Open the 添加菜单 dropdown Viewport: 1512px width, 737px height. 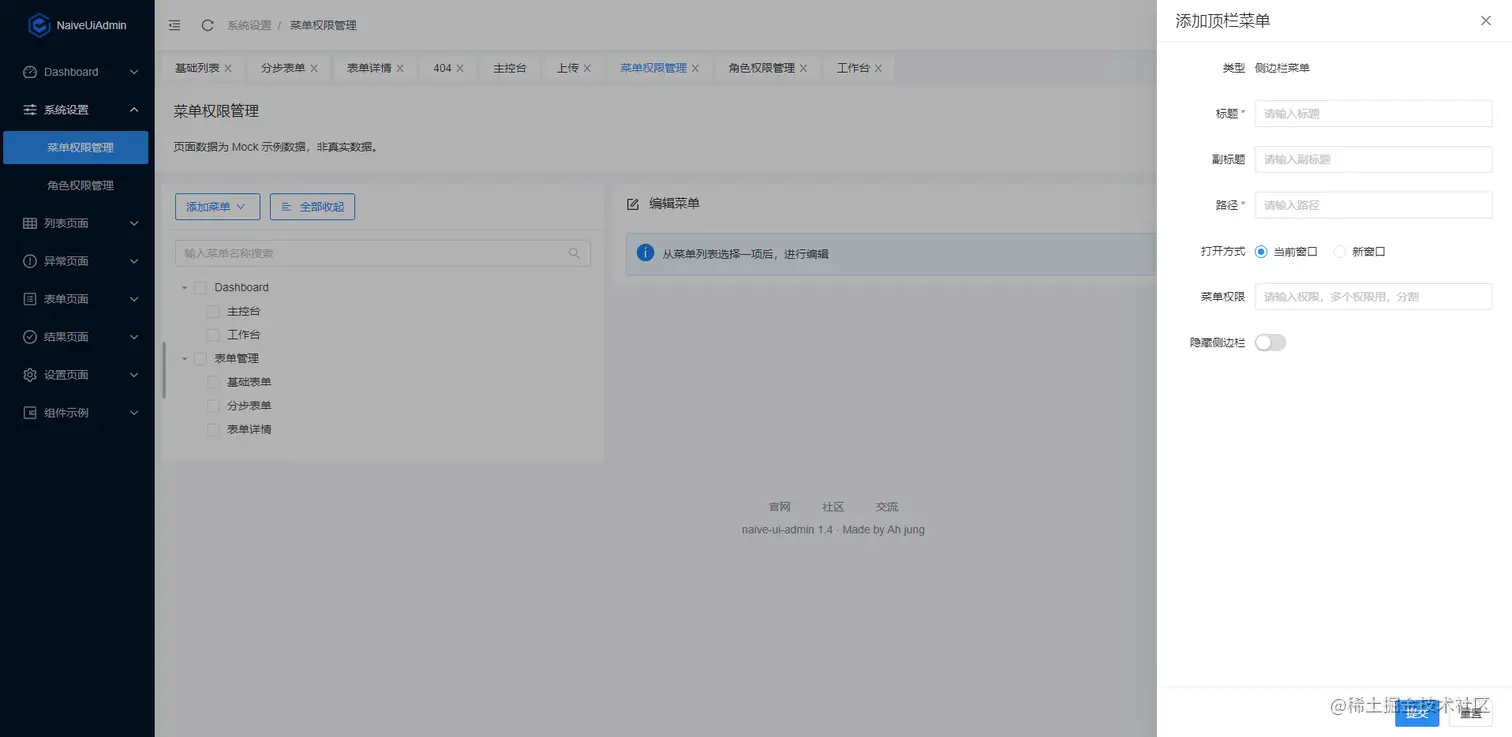(217, 206)
